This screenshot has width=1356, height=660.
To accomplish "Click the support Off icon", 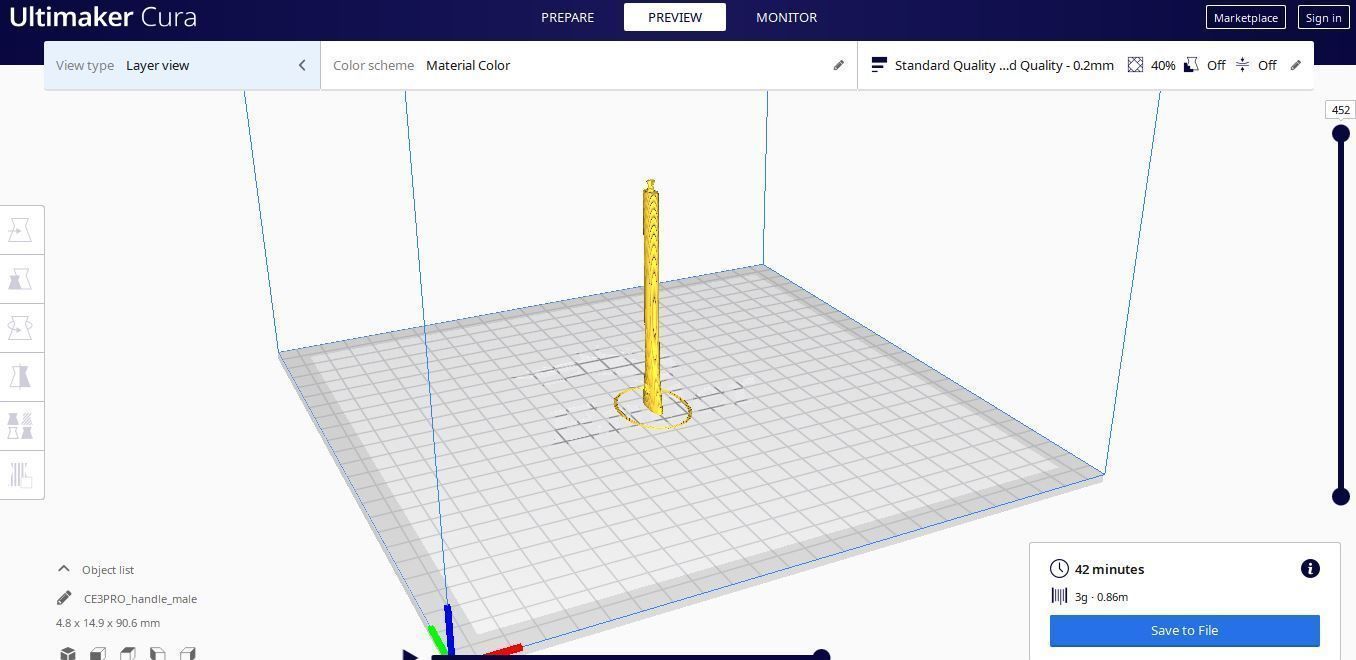I will coord(1191,65).
